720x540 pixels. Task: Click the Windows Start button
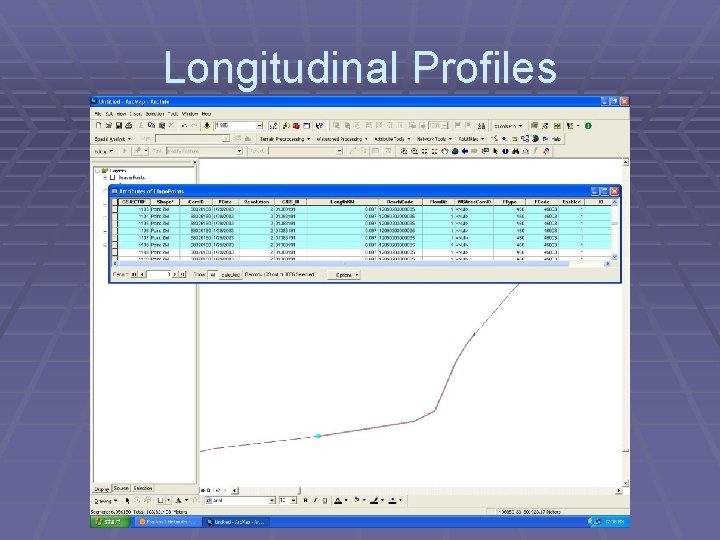click(110, 522)
